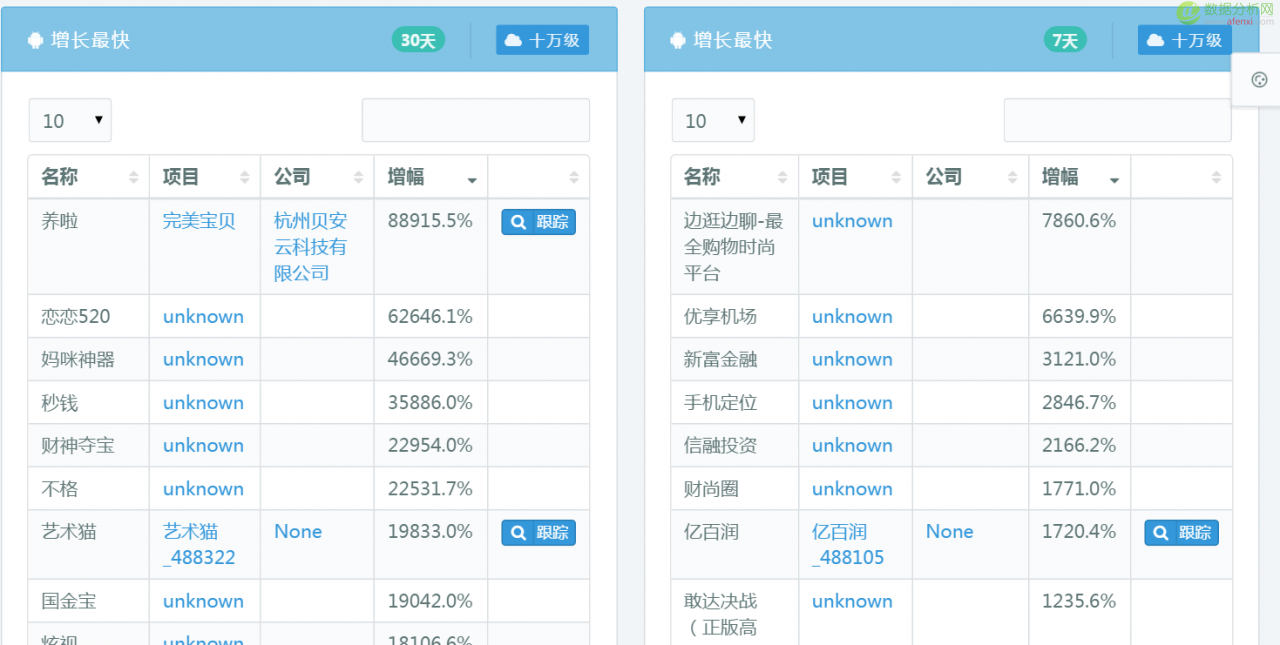Click unknown link in 秒钱 row
This screenshot has width=1280, height=645.
[x=203, y=403]
